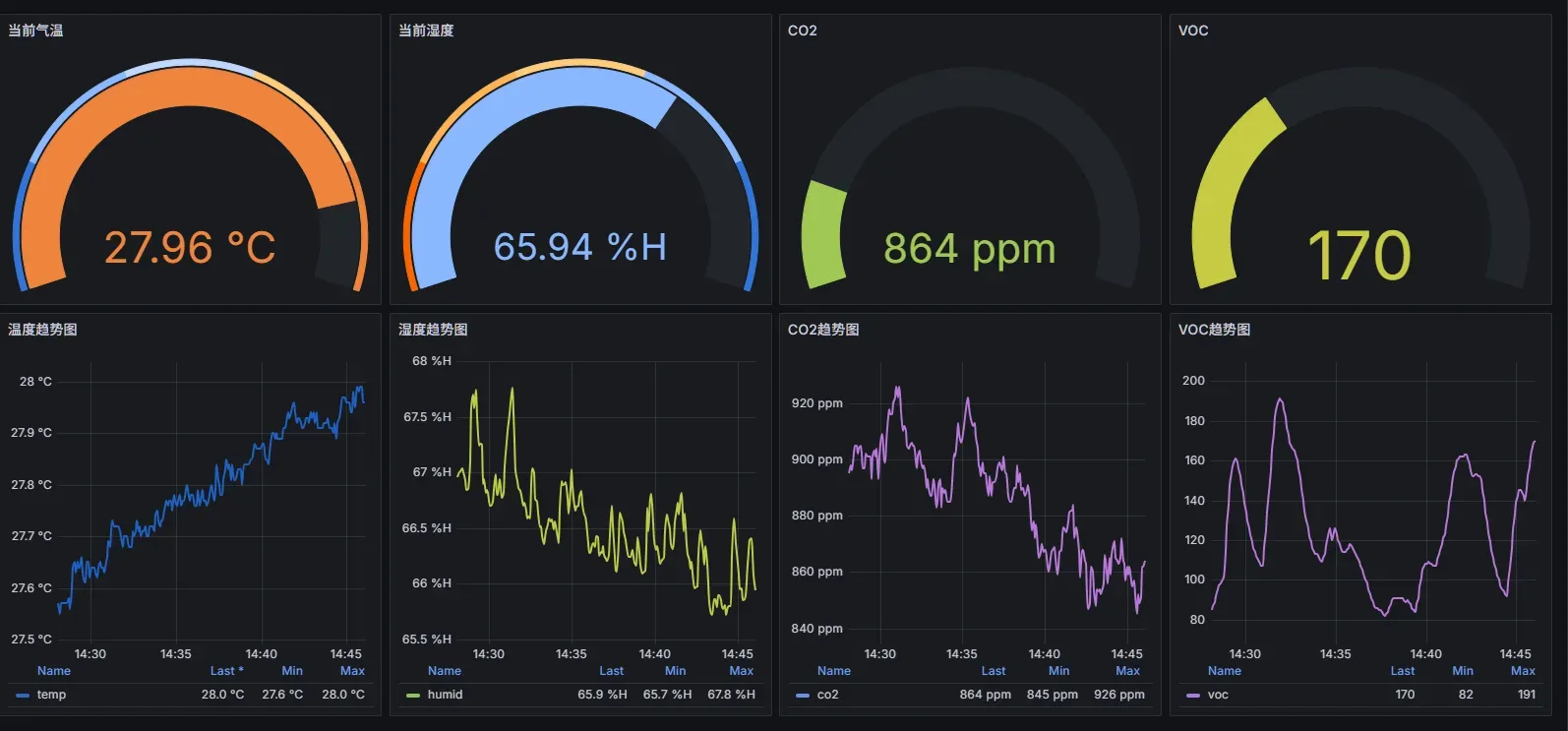Toggle the voc series in the legend

tap(1218, 695)
